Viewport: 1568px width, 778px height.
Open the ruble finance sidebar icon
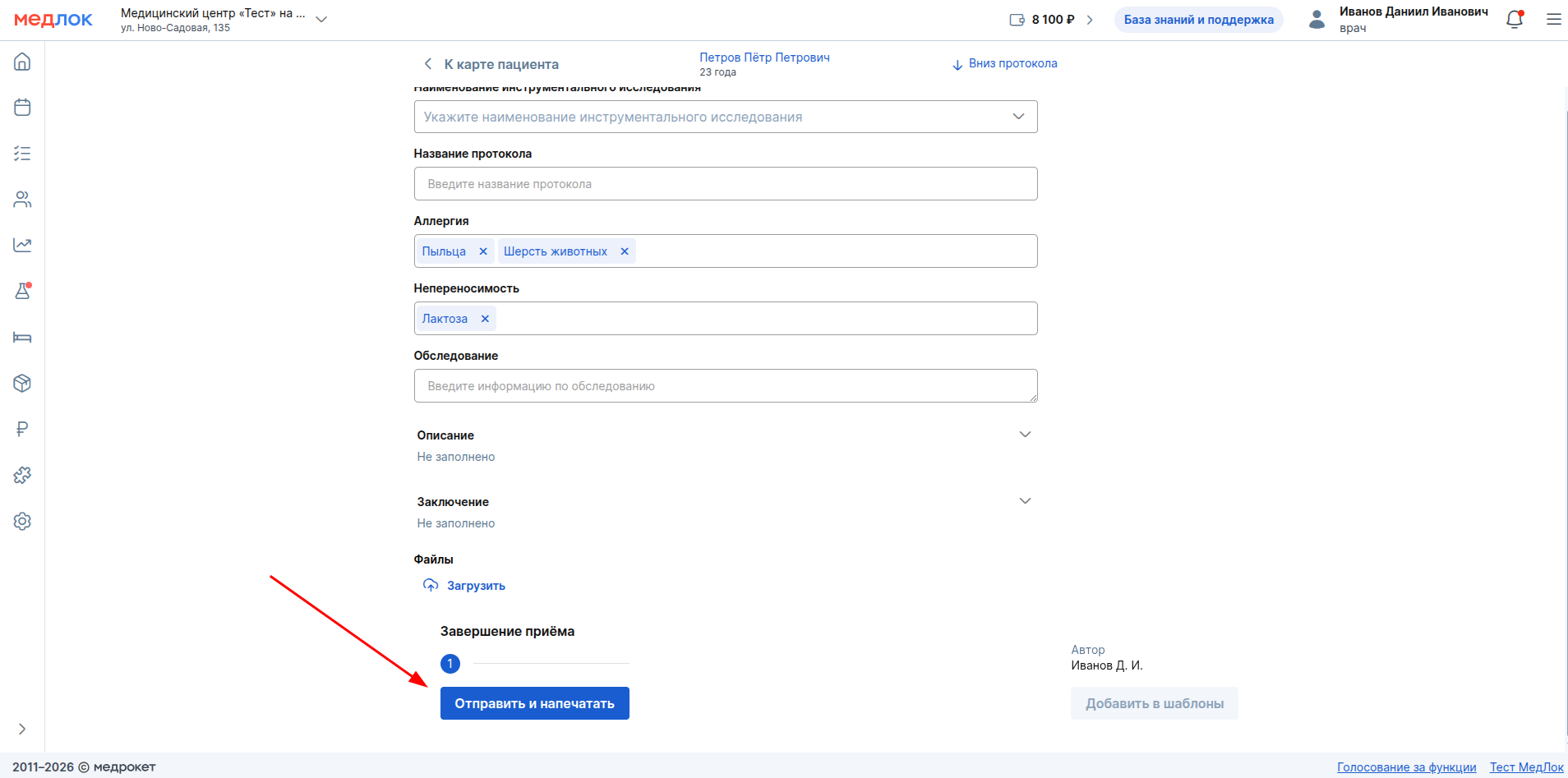[22, 429]
